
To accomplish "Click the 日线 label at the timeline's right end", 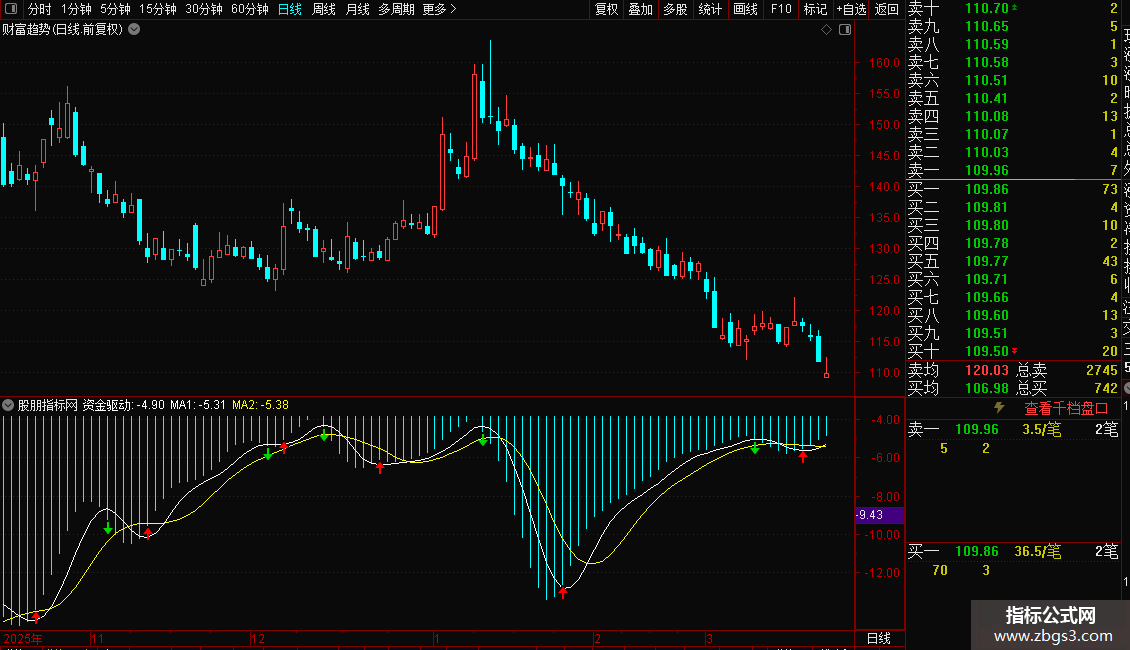I will (x=877, y=638).
